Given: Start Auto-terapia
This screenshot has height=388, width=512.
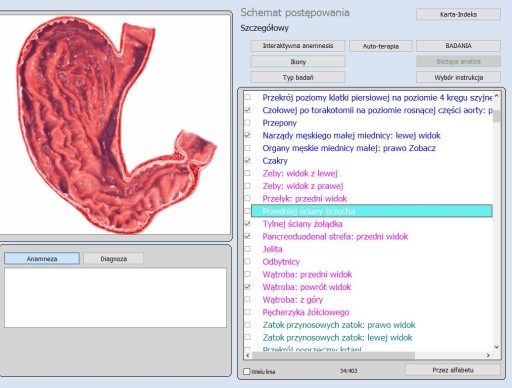Looking at the screenshot, I should click(x=381, y=46).
